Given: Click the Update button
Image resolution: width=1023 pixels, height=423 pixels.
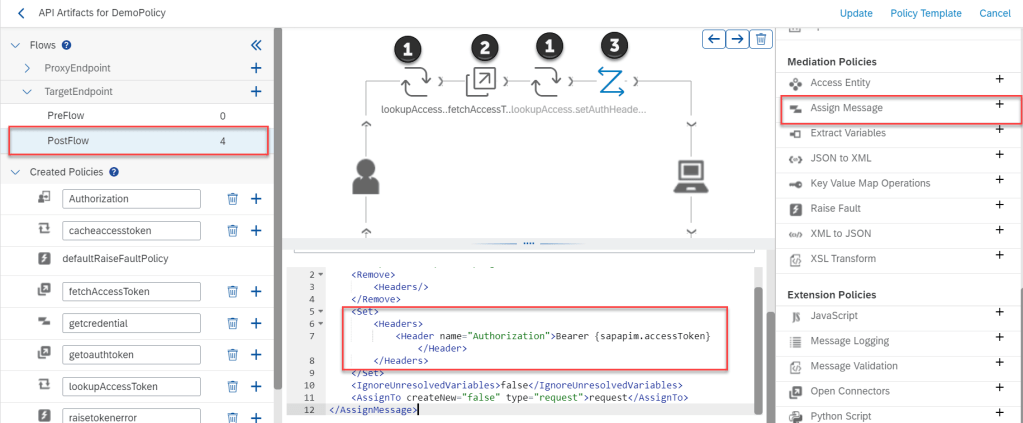Looking at the screenshot, I should [x=856, y=13].
